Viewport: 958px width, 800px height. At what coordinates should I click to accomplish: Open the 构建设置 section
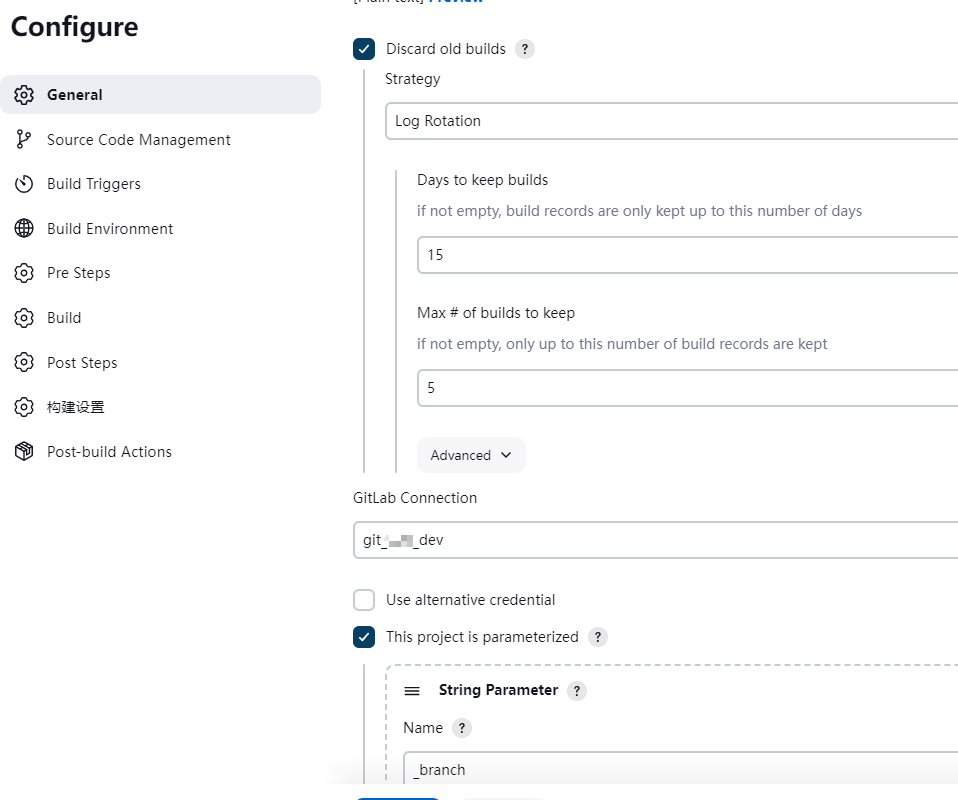pyautogui.click(x=76, y=407)
